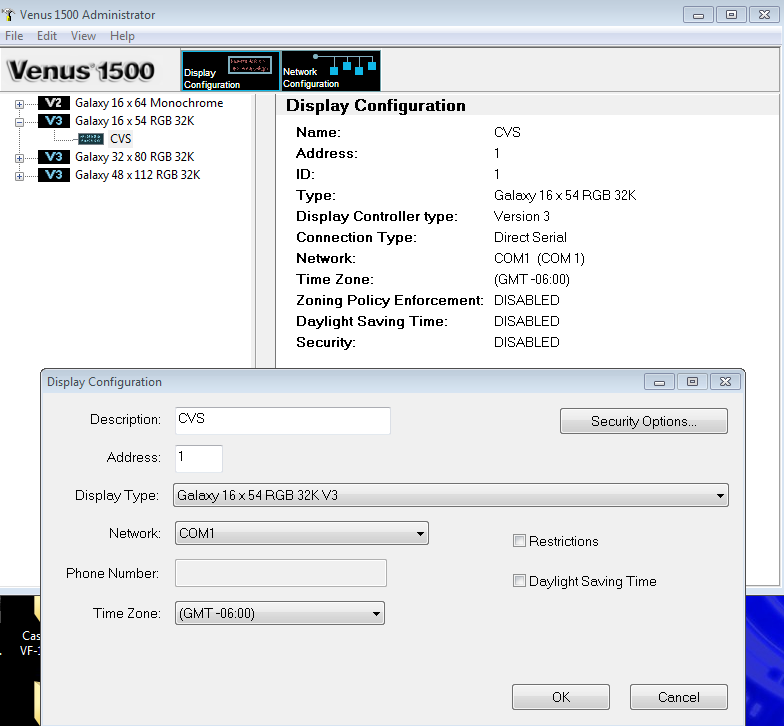Open the Help menu
This screenshot has width=784, height=726.
point(122,36)
